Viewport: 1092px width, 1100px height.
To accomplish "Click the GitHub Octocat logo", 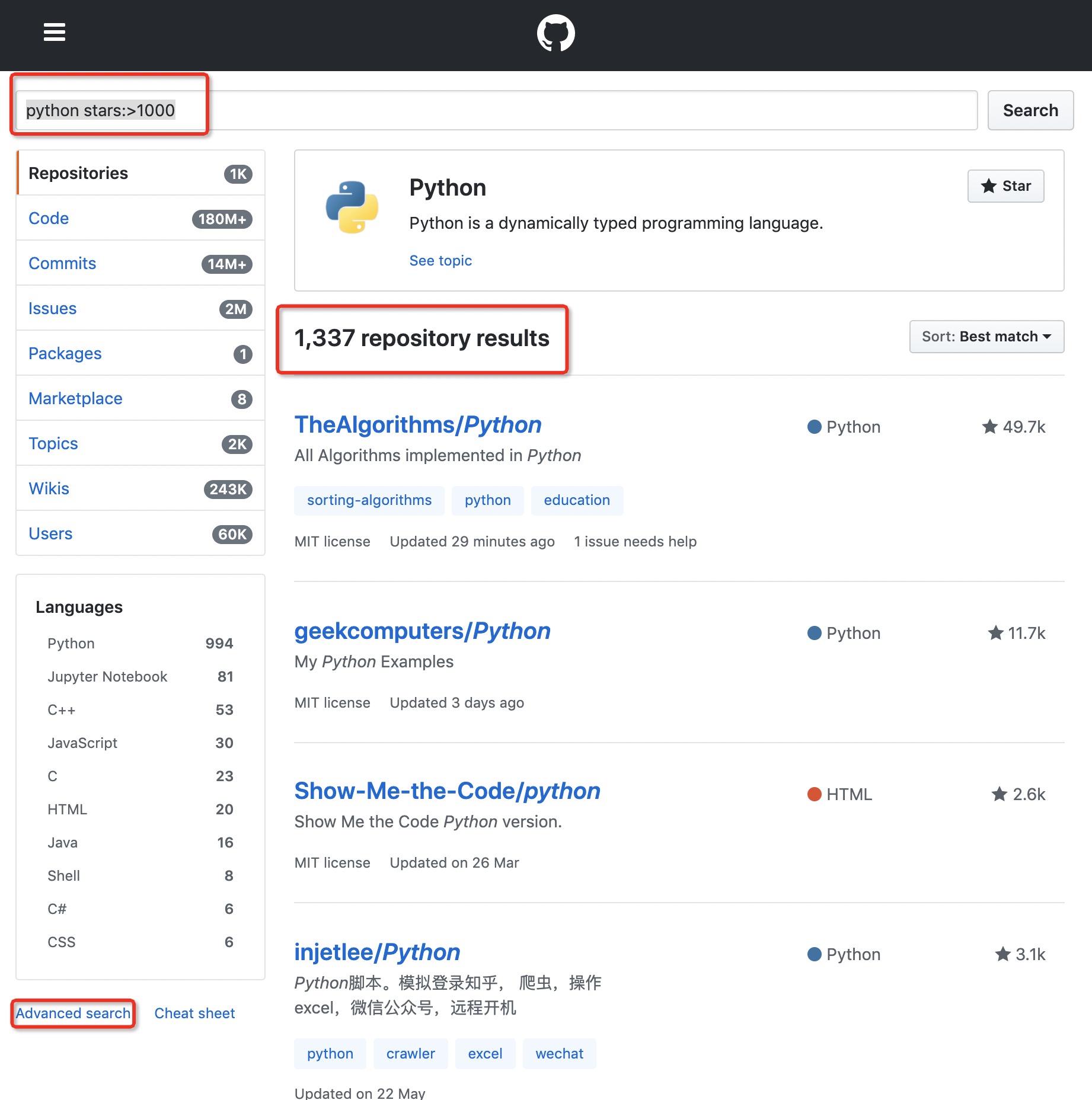I will click(555, 33).
